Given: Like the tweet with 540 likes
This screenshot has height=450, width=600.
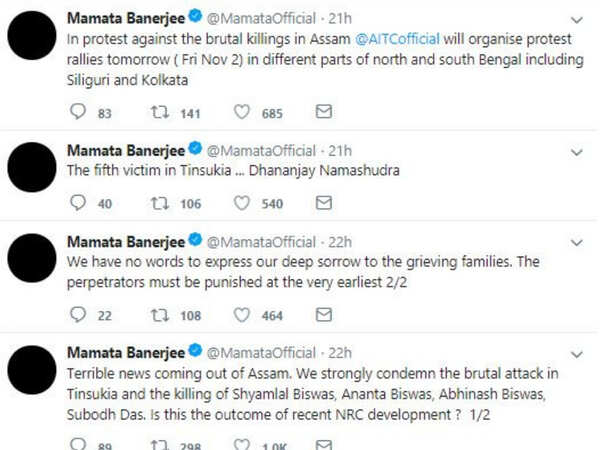Looking at the screenshot, I should (x=241, y=203).
